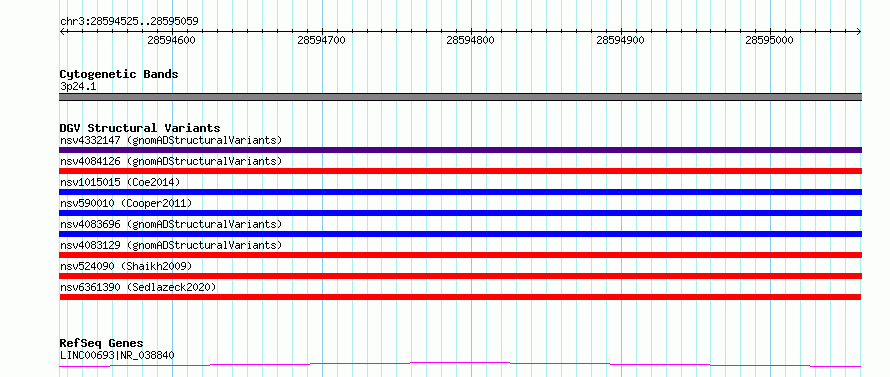Open the nsv524090 (Shaikh2009) label

[x=126, y=266]
